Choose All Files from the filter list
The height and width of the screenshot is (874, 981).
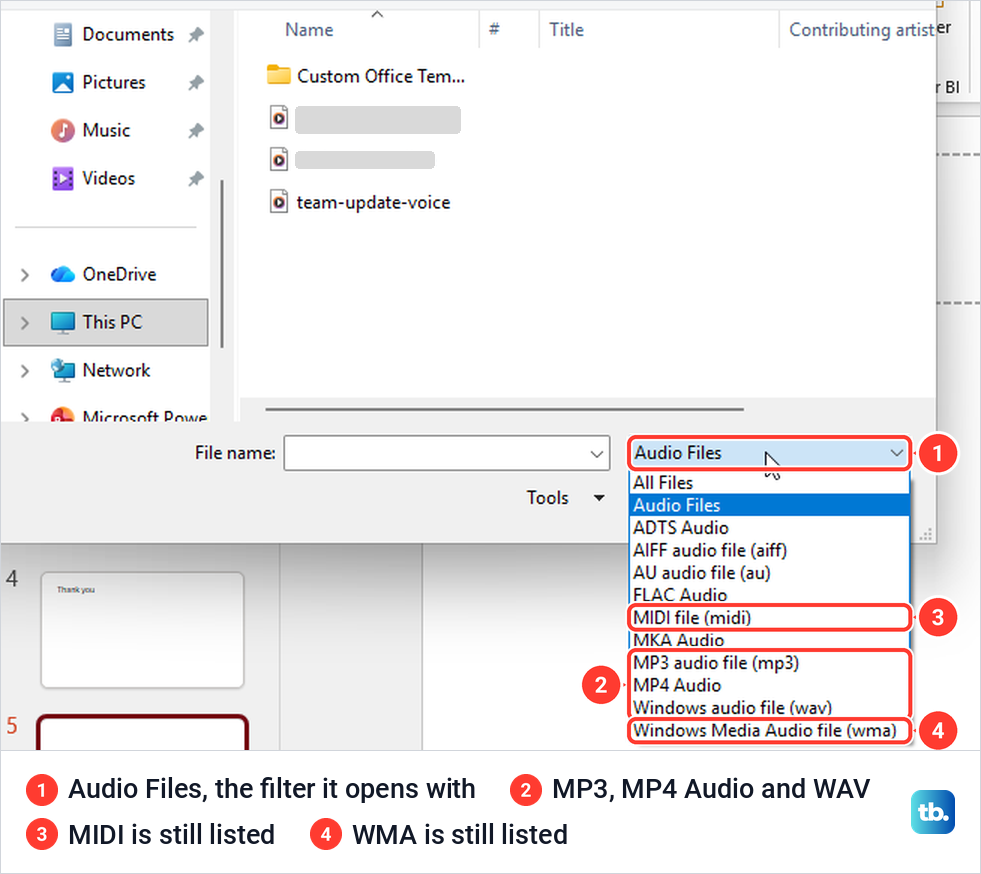tap(769, 483)
